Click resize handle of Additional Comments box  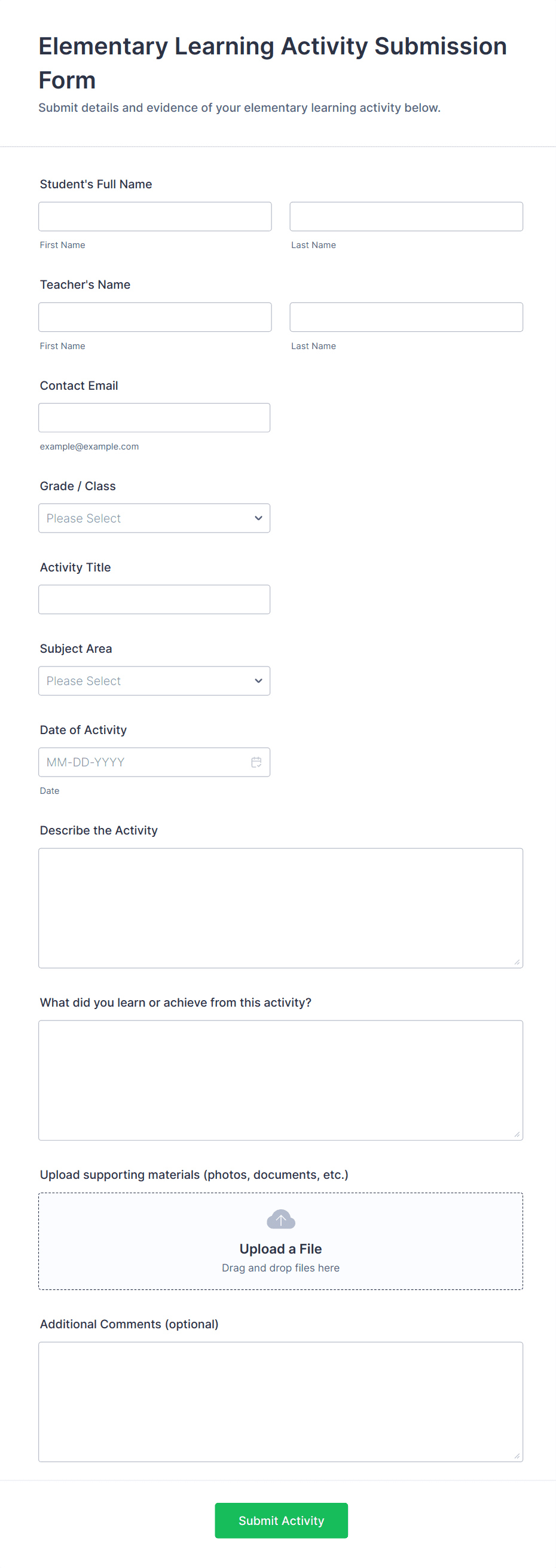coord(517,1456)
